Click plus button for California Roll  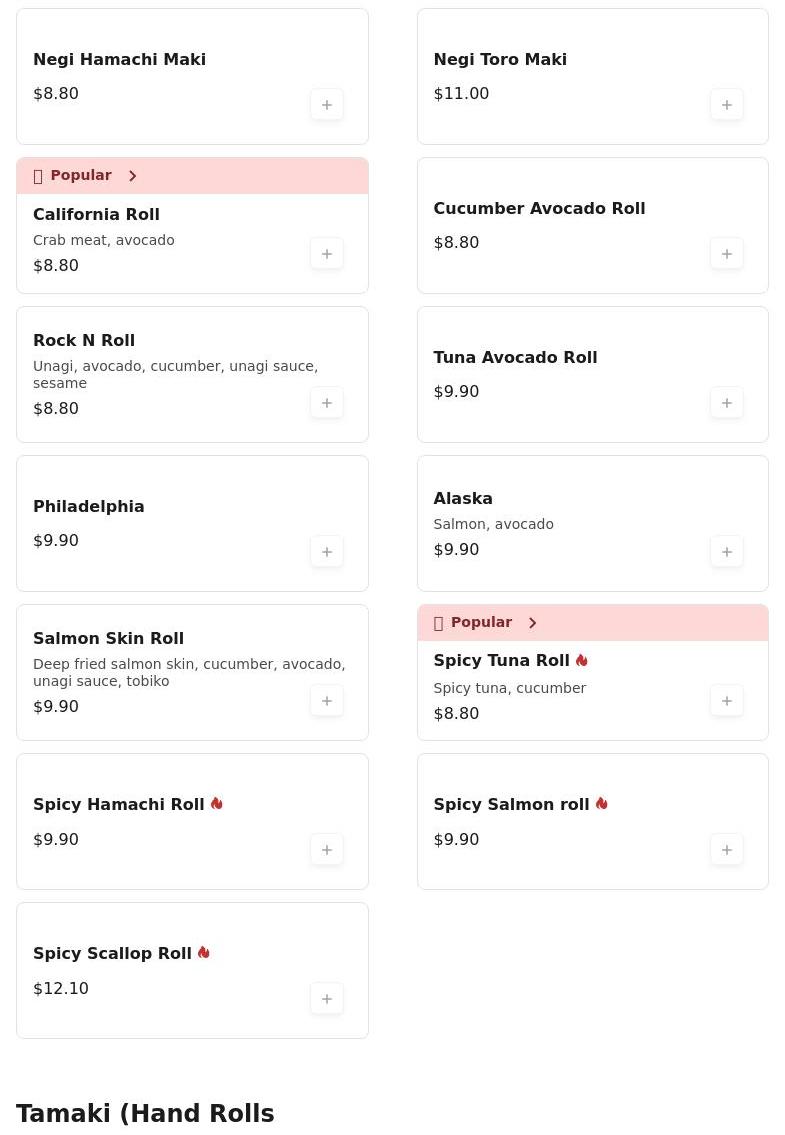(x=327, y=254)
